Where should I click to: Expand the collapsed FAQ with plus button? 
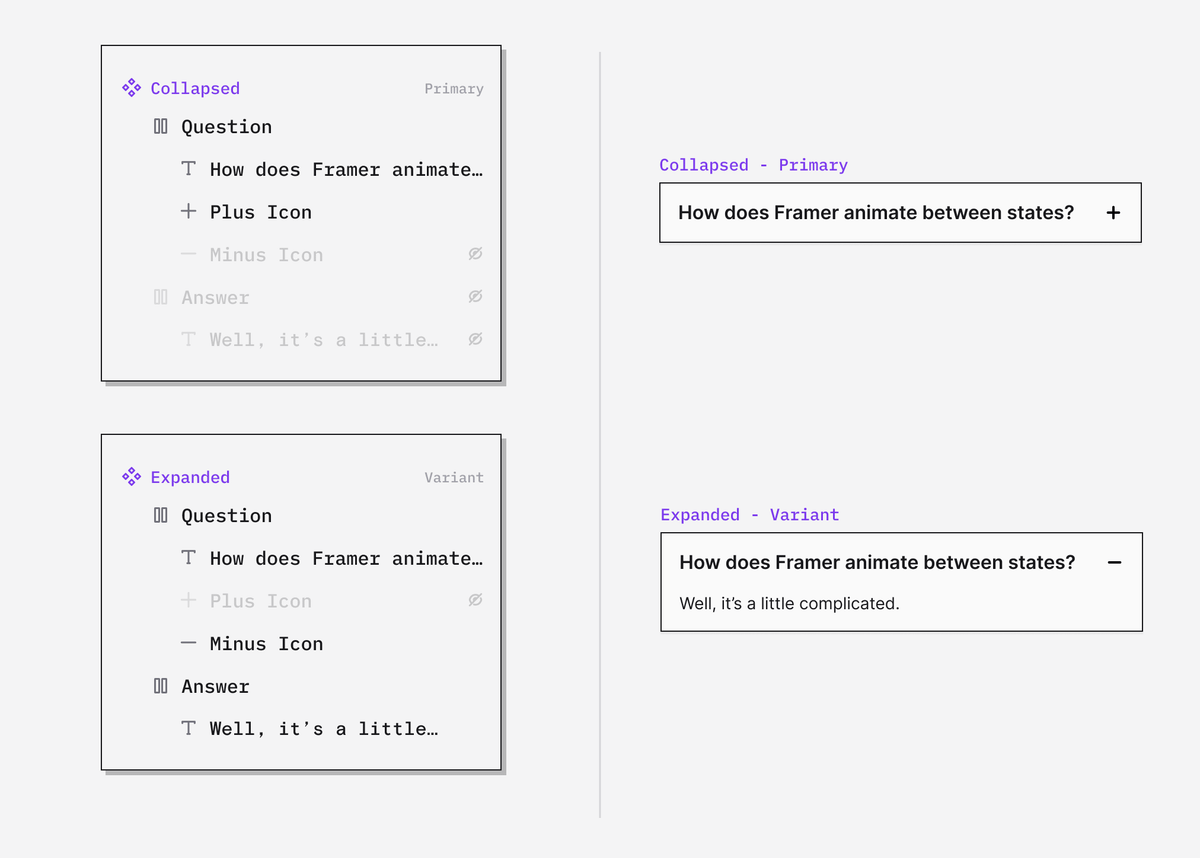1113,212
